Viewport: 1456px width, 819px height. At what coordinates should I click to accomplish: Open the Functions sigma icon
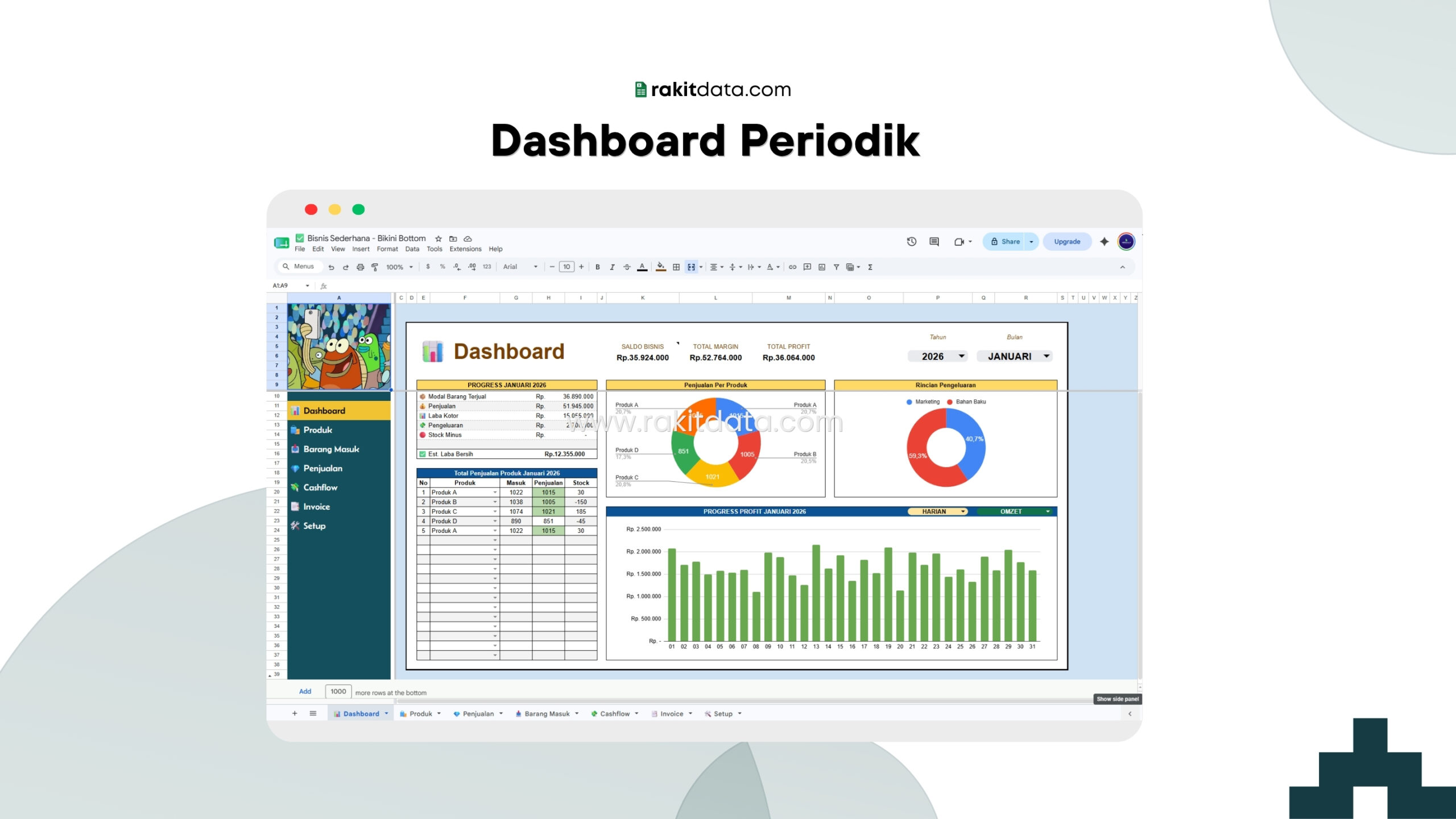870,267
